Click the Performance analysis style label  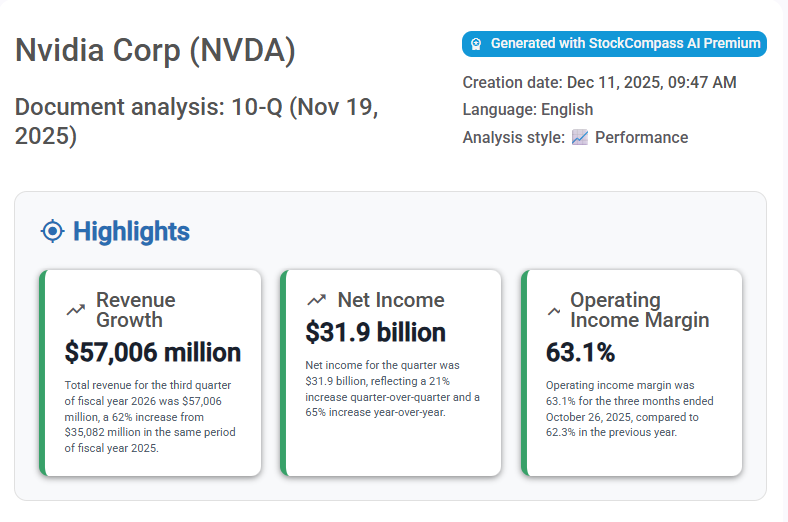click(x=641, y=137)
